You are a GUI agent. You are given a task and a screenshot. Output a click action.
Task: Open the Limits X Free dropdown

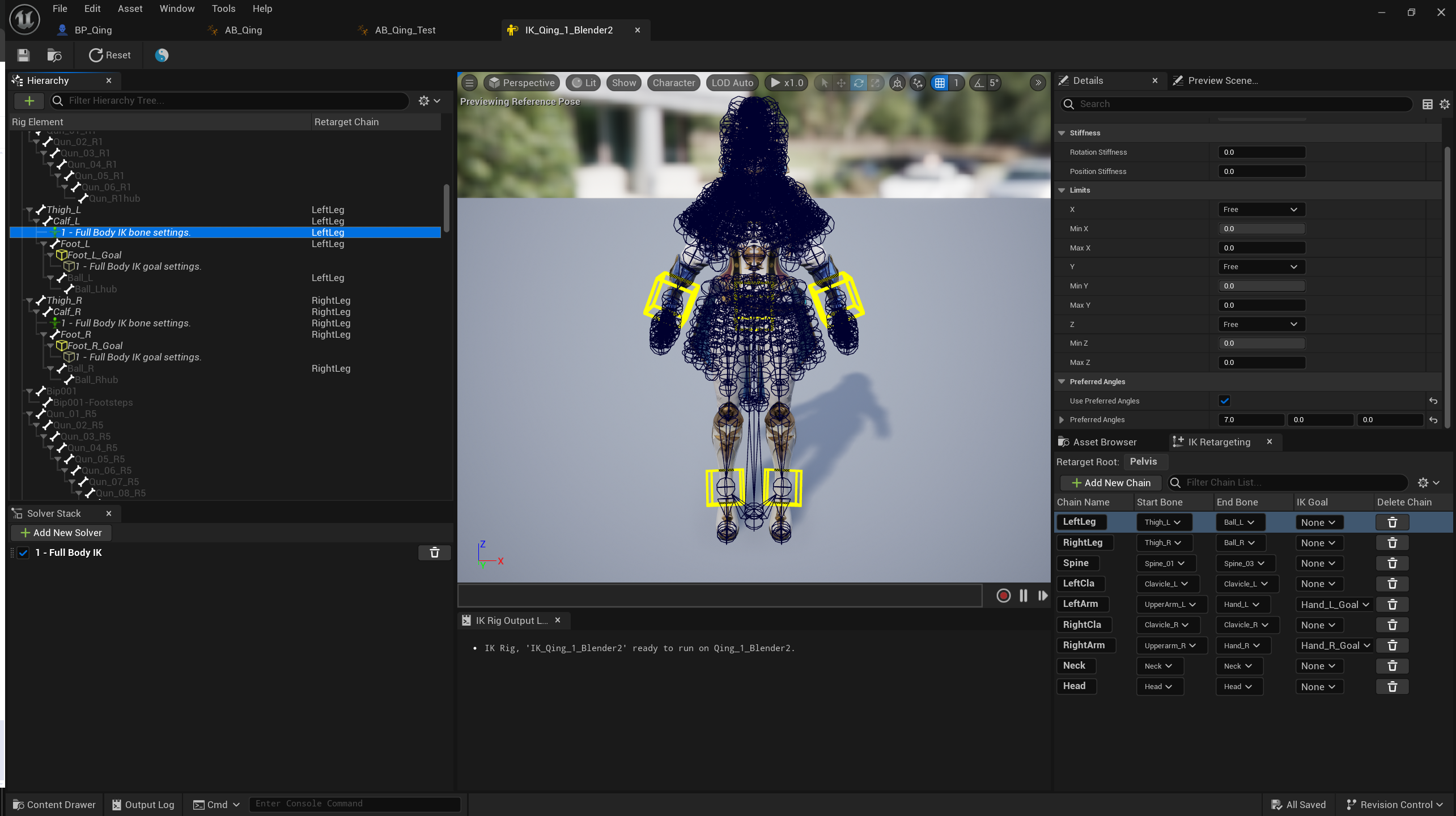[1261, 210]
